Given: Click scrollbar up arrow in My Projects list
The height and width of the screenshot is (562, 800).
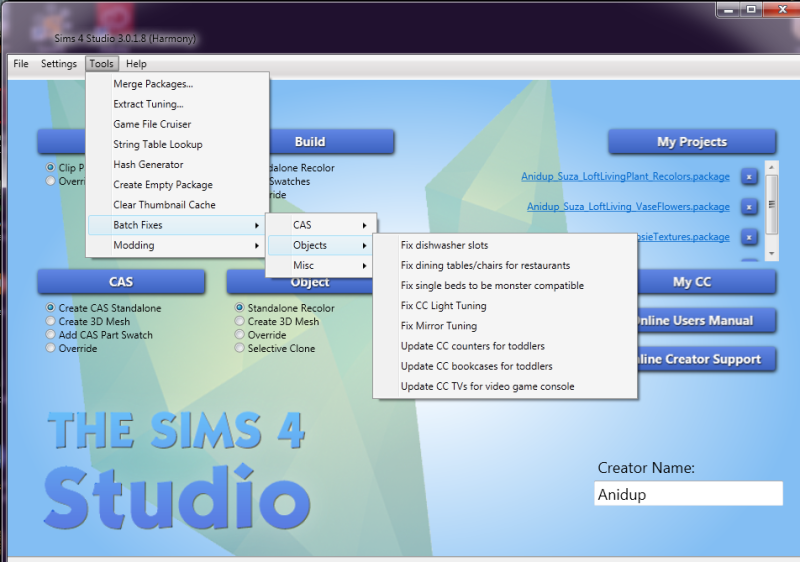Looking at the screenshot, I should 771,167.
